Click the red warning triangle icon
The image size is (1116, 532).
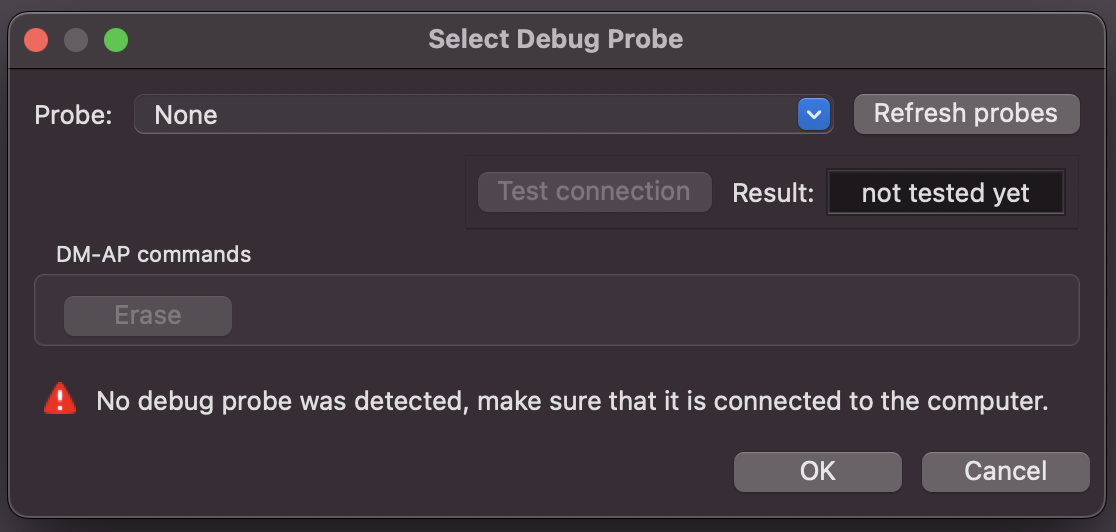(x=60, y=399)
